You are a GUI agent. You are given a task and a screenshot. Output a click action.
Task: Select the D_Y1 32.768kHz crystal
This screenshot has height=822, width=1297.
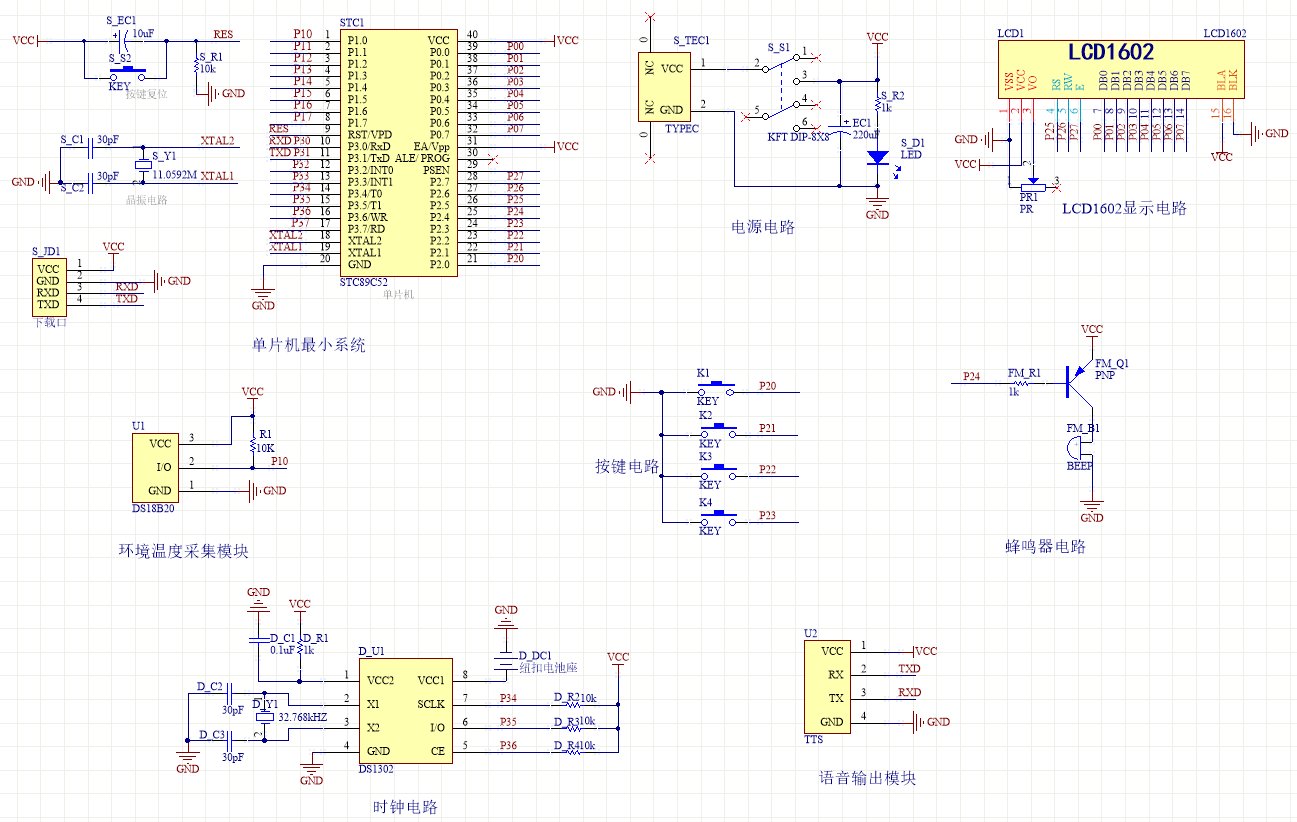[x=264, y=716]
